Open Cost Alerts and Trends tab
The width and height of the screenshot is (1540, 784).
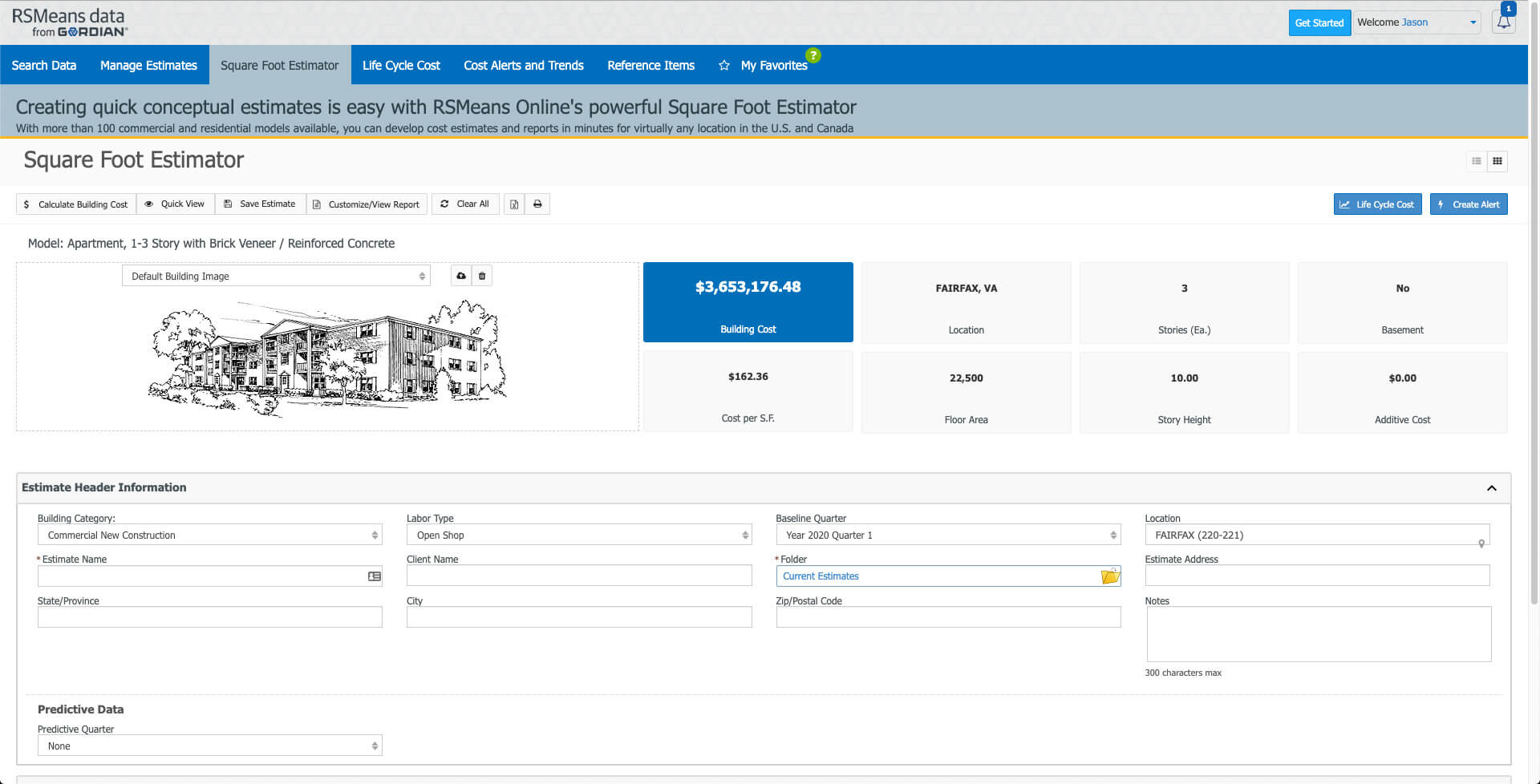524,65
